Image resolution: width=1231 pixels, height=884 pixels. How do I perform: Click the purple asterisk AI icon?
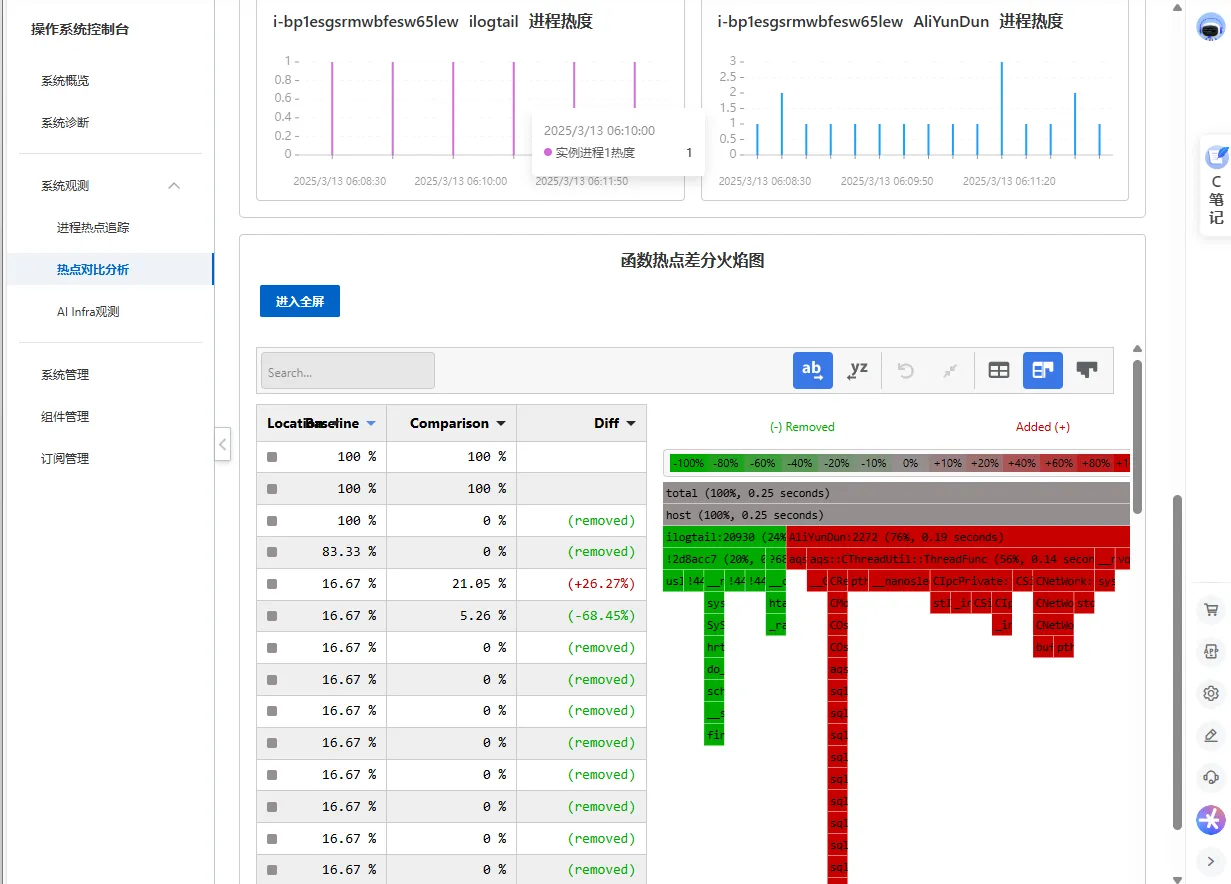coord(1211,820)
